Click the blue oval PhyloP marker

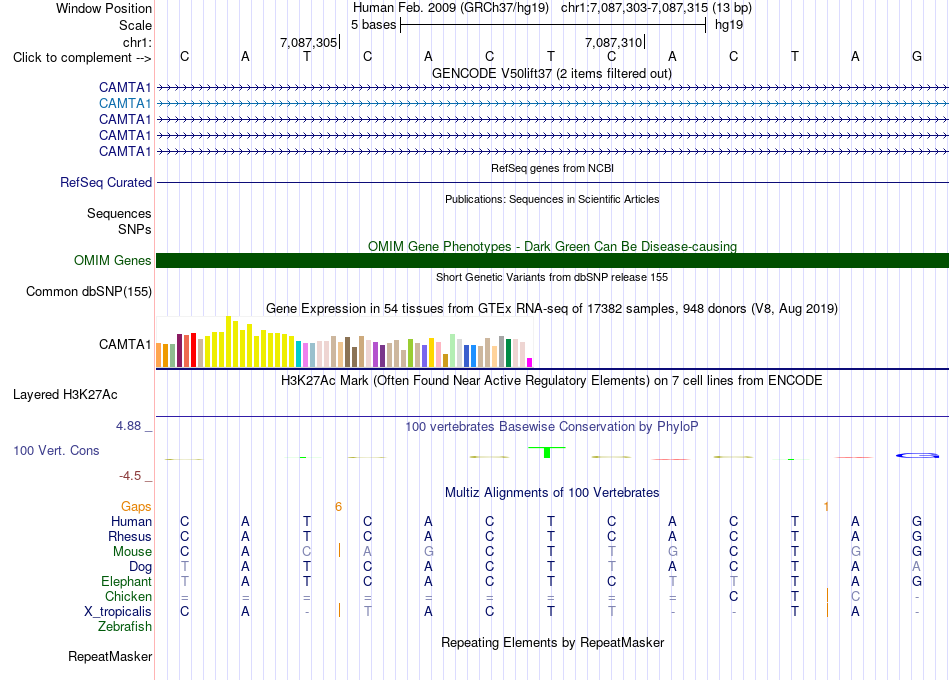point(917,455)
